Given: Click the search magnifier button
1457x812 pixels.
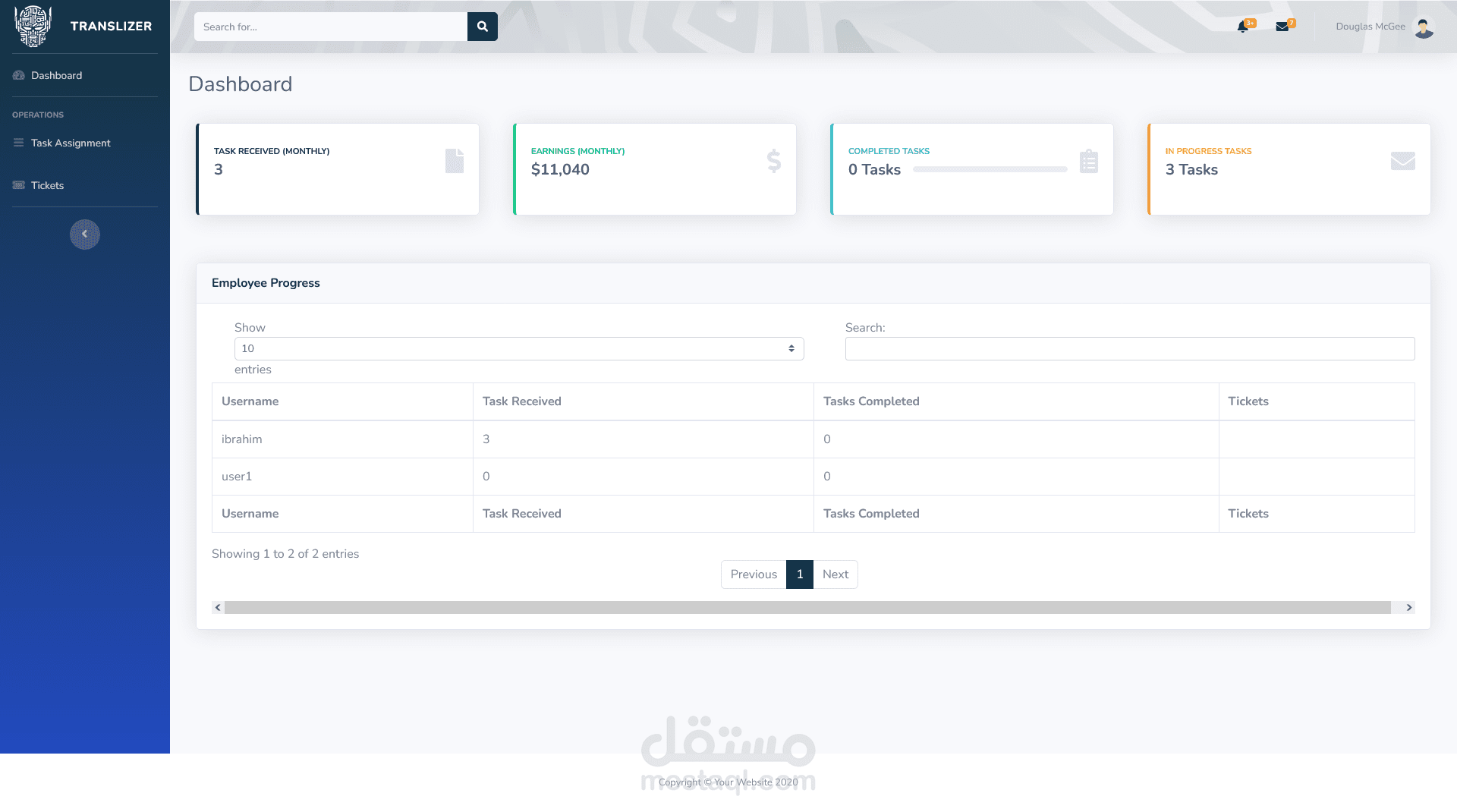Looking at the screenshot, I should pos(483,27).
